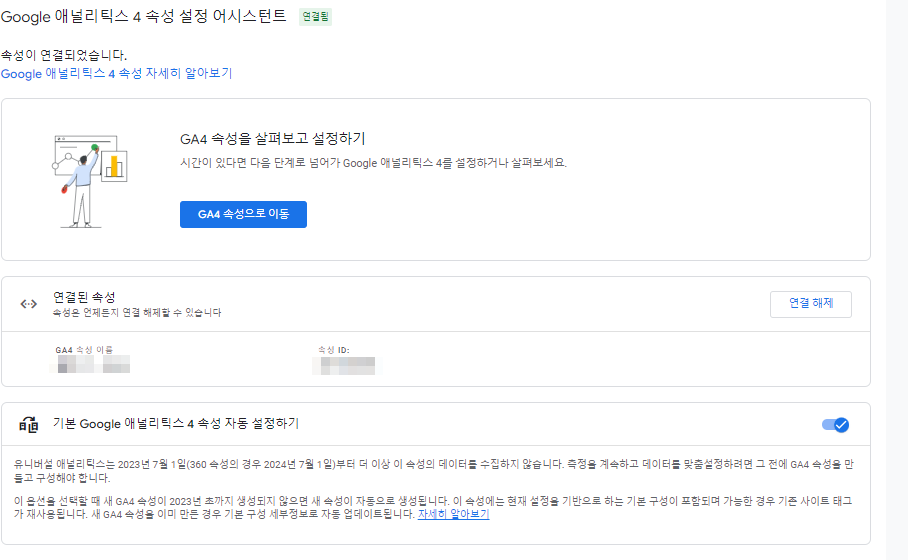Click the 속성은 언제든지 연결 해제할 수 있습니다 subtitle

pyautogui.click(x=137, y=313)
